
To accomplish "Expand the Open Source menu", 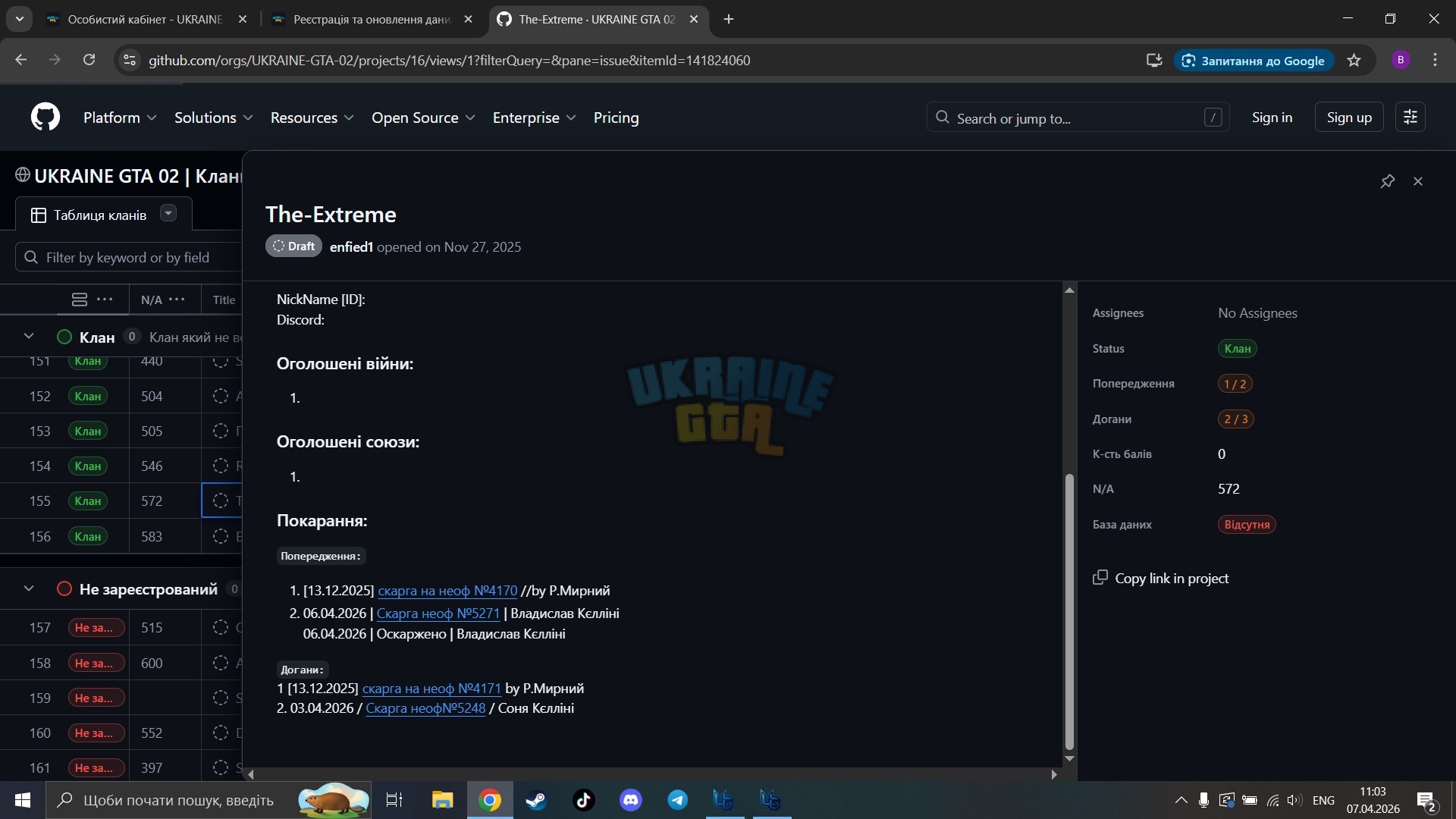I will click(423, 118).
